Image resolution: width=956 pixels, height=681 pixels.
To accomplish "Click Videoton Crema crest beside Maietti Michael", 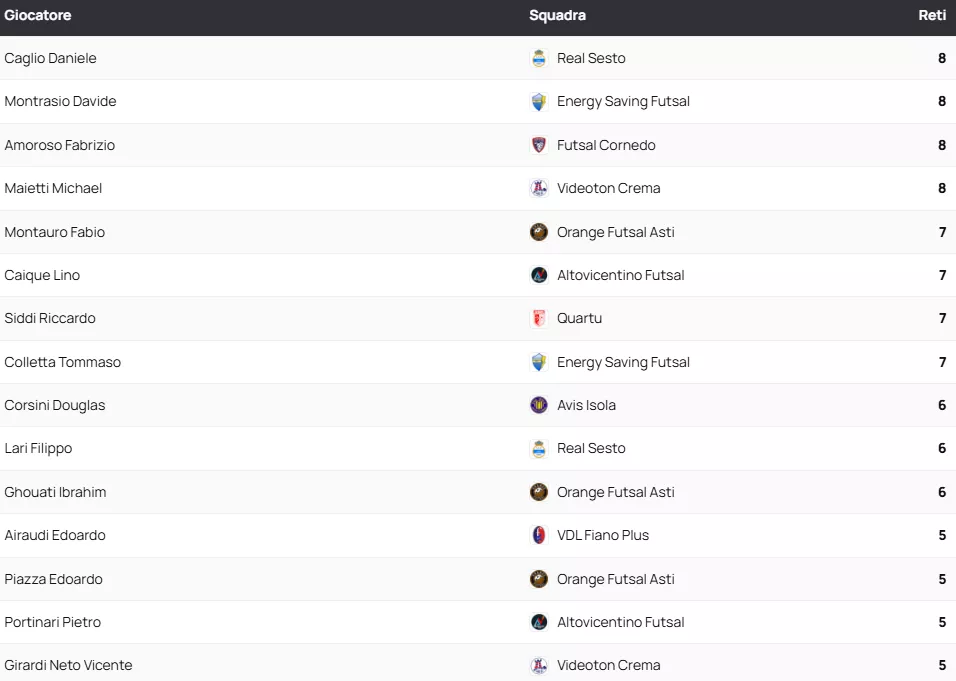I will (539, 188).
